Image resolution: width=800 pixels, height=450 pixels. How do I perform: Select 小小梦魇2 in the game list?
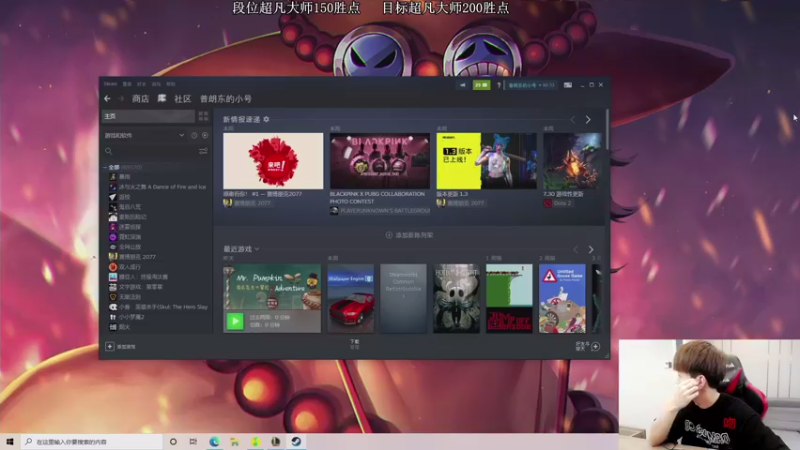[127, 317]
